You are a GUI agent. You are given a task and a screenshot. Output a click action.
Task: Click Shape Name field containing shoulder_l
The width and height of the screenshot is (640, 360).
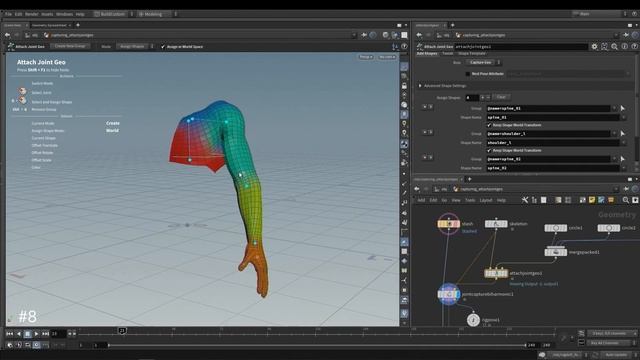point(553,143)
